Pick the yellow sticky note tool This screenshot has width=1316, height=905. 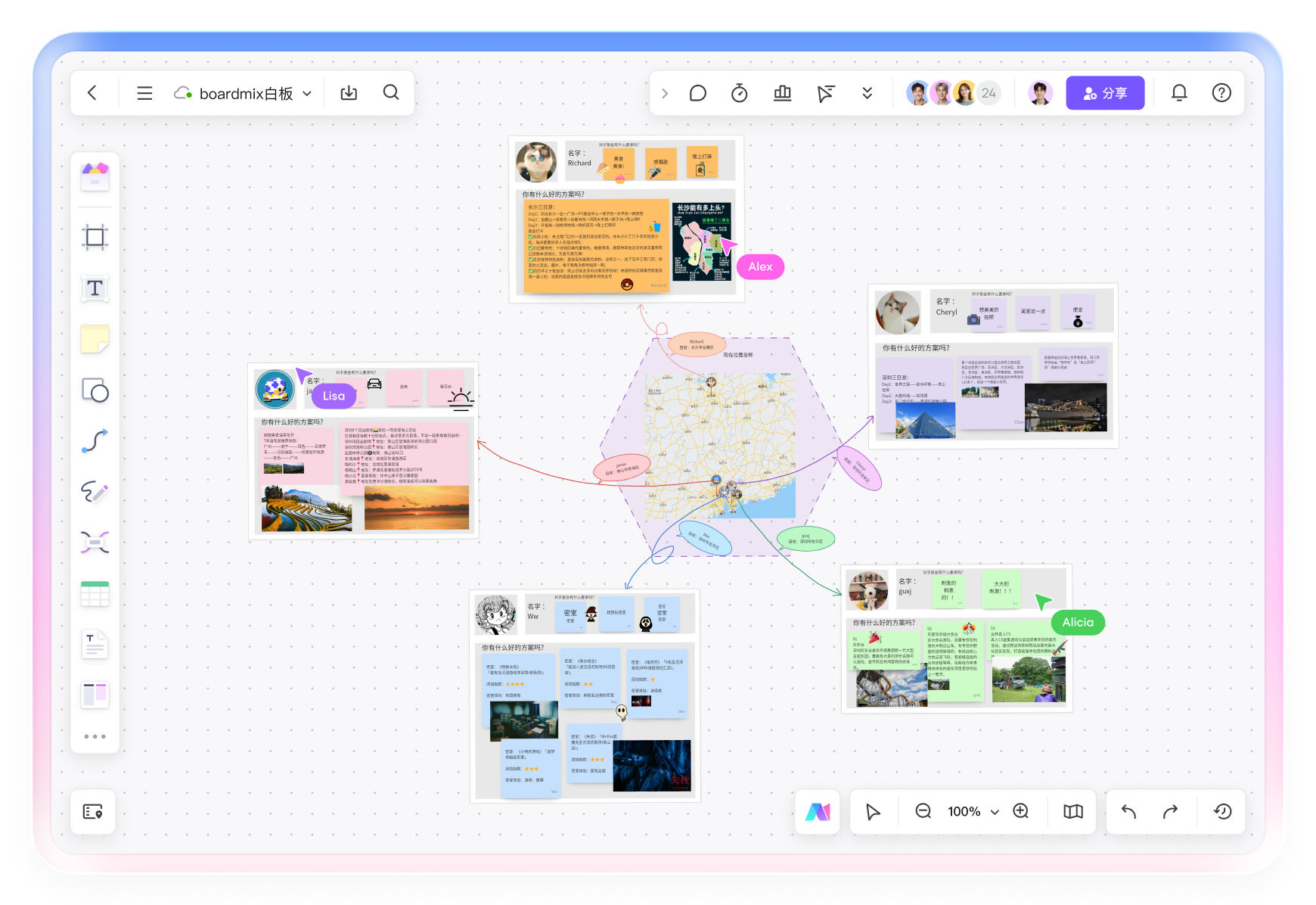click(95, 339)
